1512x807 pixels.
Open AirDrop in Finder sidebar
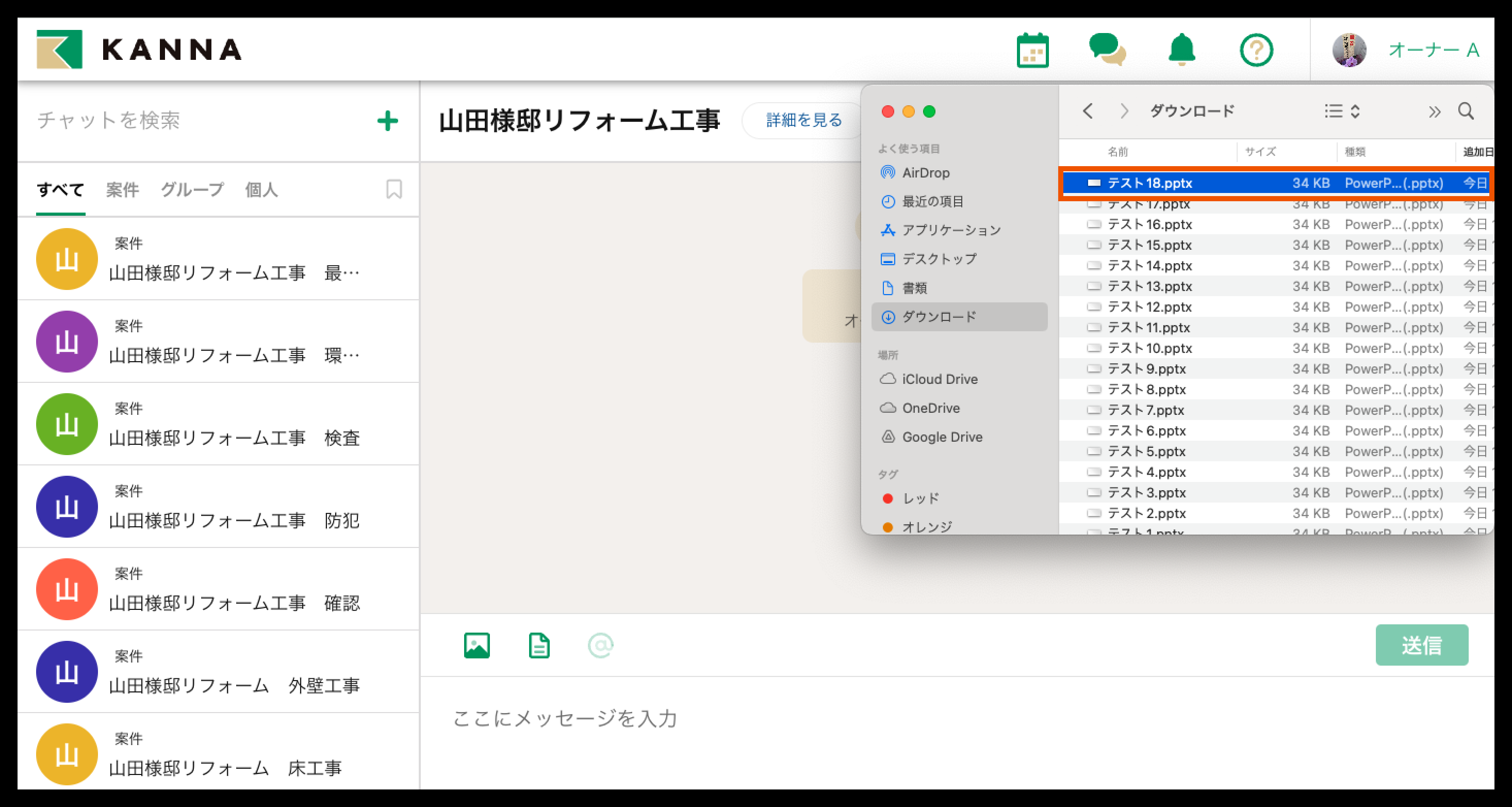point(925,173)
